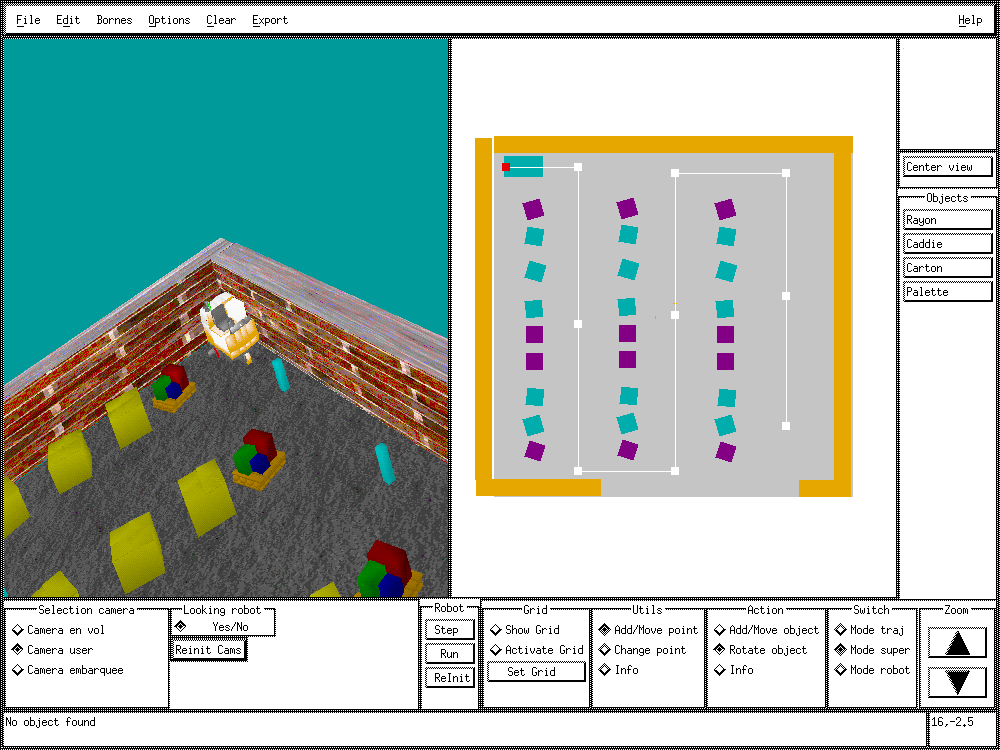Select Rotate object action

click(720, 650)
